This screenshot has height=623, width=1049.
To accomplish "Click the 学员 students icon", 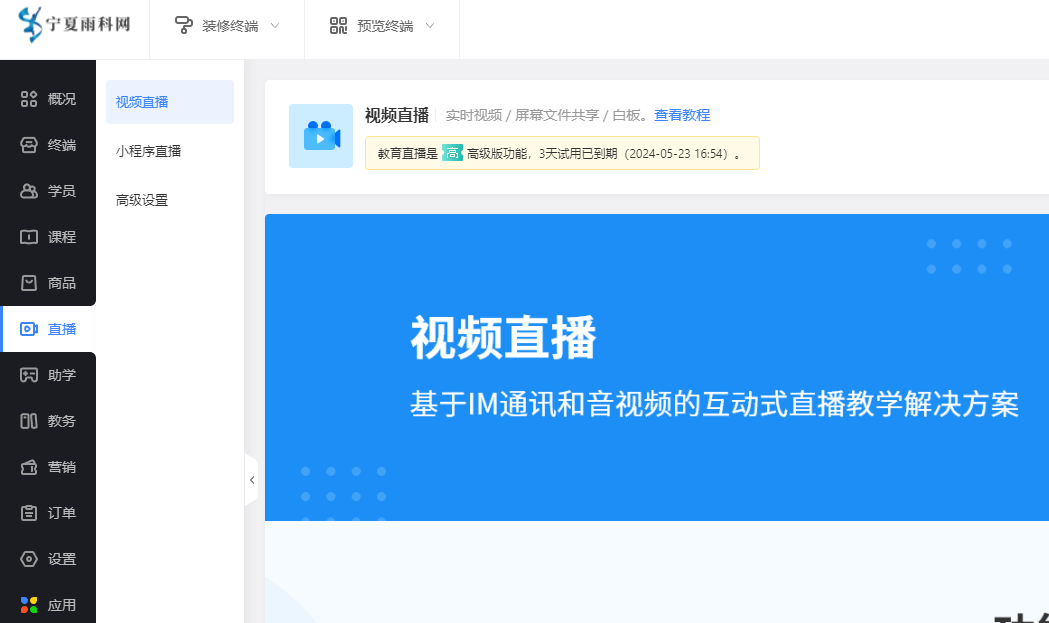I will (29, 191).
